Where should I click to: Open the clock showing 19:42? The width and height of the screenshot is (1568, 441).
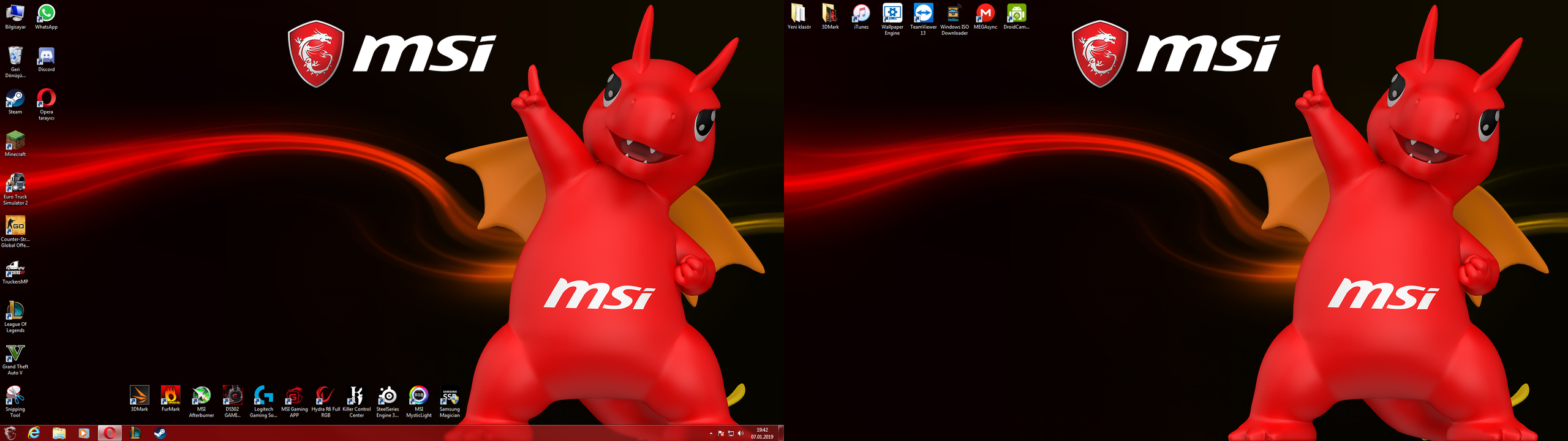(762, 434)
